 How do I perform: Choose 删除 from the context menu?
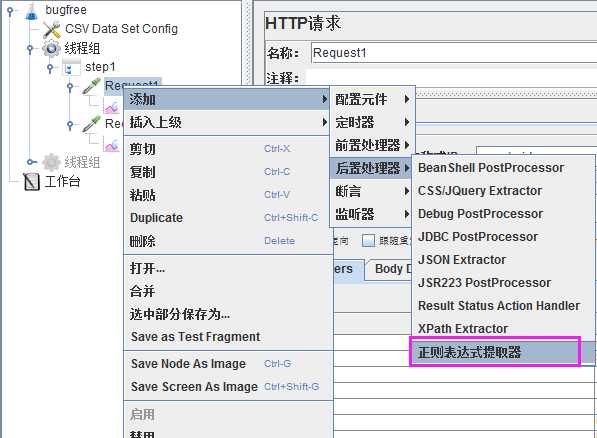pos(227,241)
